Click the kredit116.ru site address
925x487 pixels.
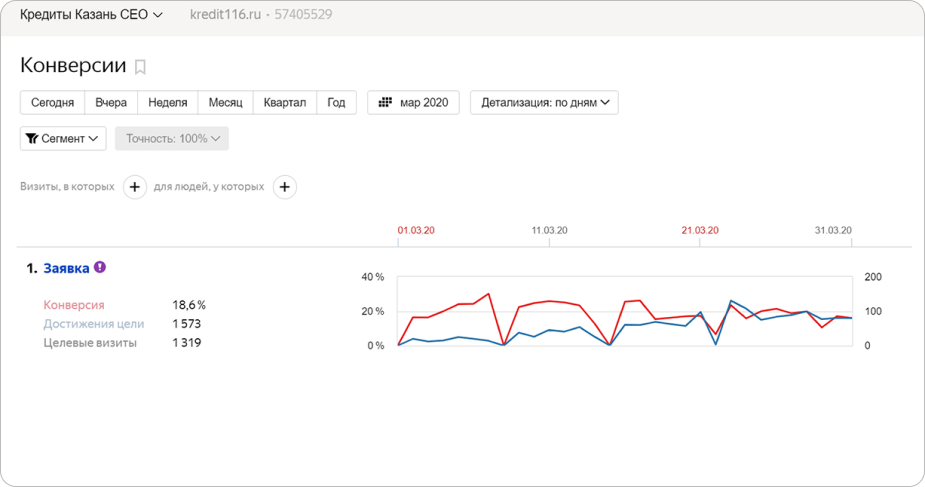tap(227, 15)
